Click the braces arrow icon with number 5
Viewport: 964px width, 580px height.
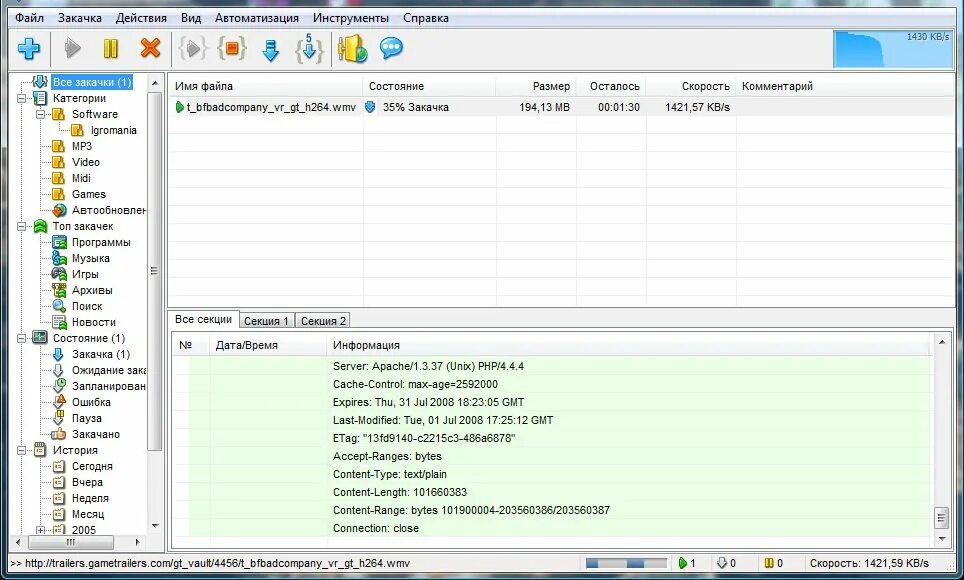pyautogui.click(x=309, y=48)
